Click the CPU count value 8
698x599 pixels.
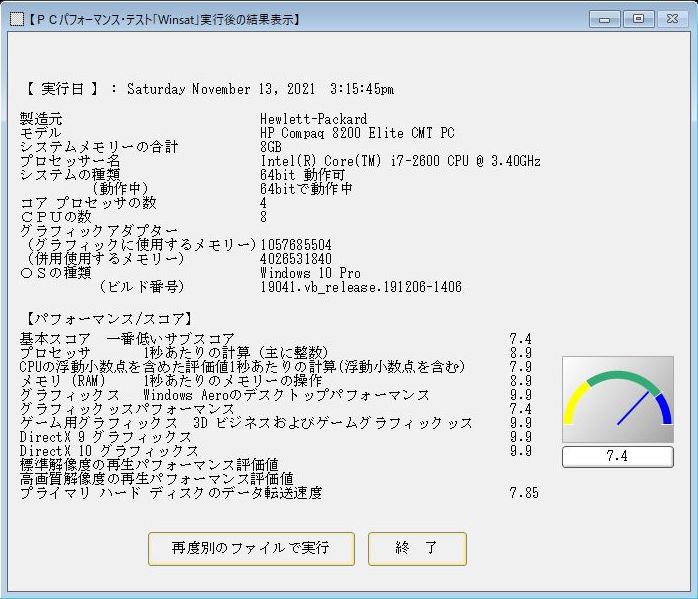(264, 217)
